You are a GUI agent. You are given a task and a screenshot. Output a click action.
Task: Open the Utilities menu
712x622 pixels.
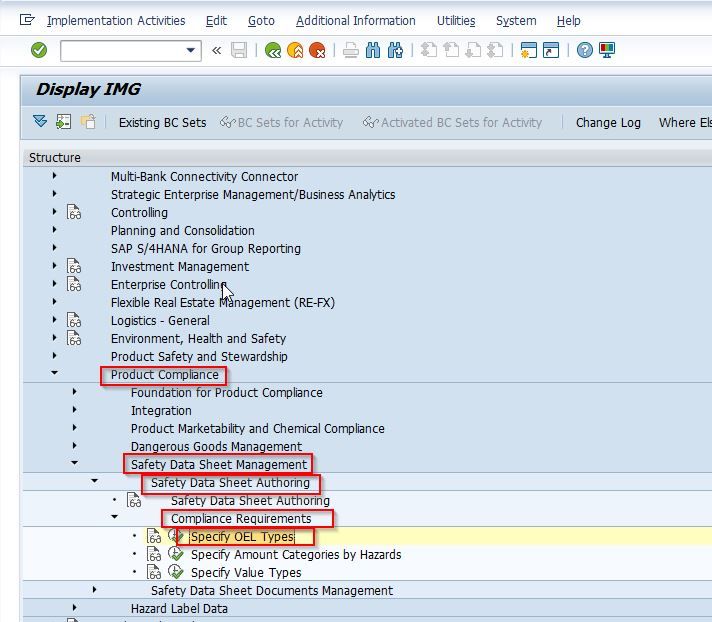(x=456, y=21)
